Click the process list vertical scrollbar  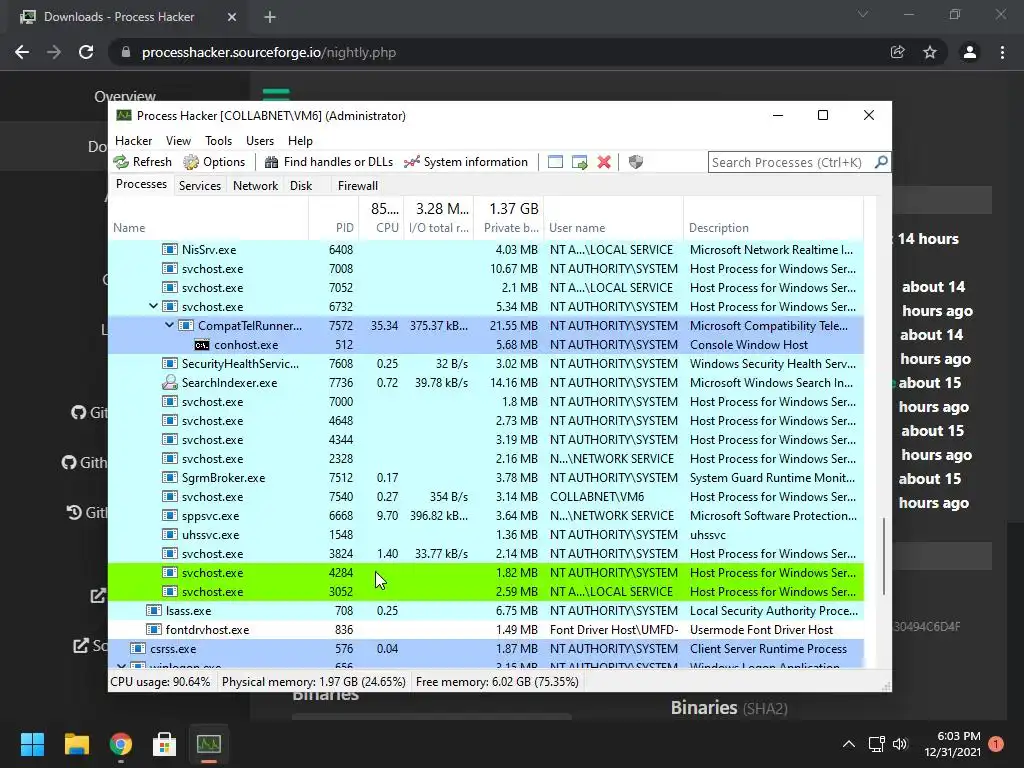884,556
